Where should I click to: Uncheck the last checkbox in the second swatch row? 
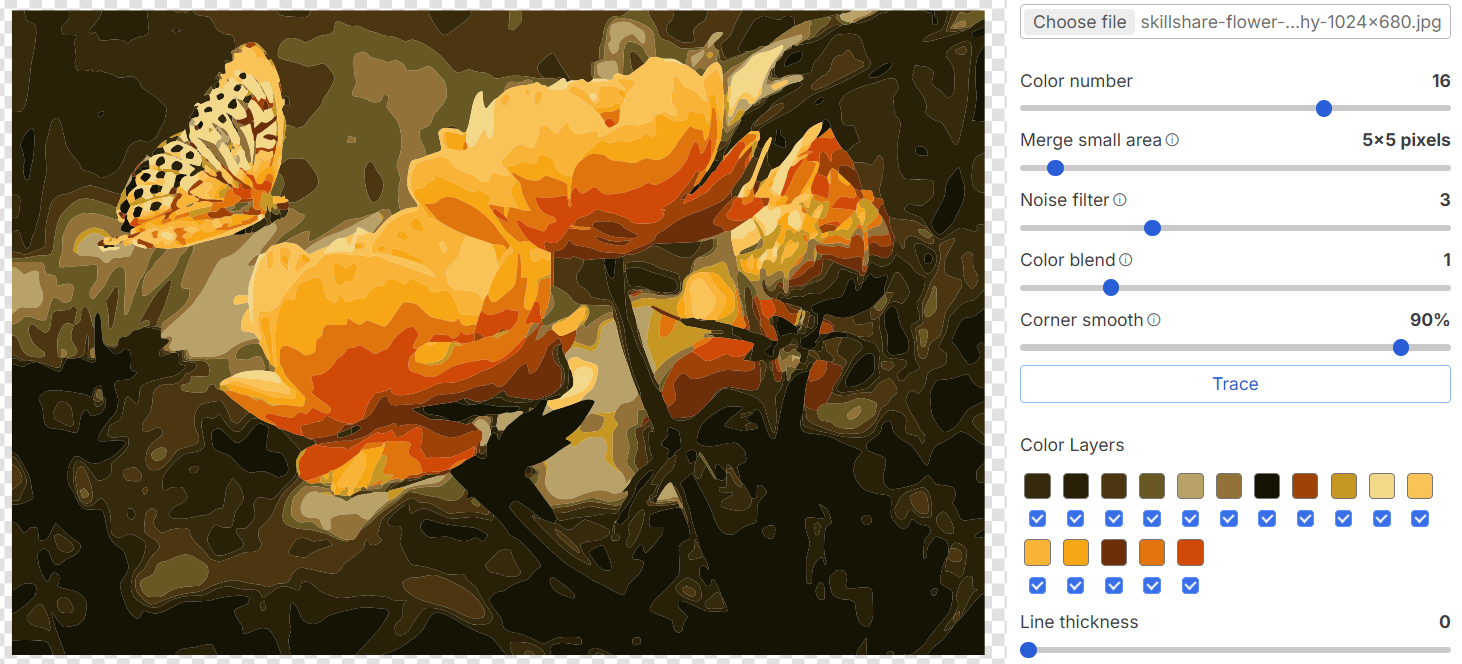[x=1190, y=585]
